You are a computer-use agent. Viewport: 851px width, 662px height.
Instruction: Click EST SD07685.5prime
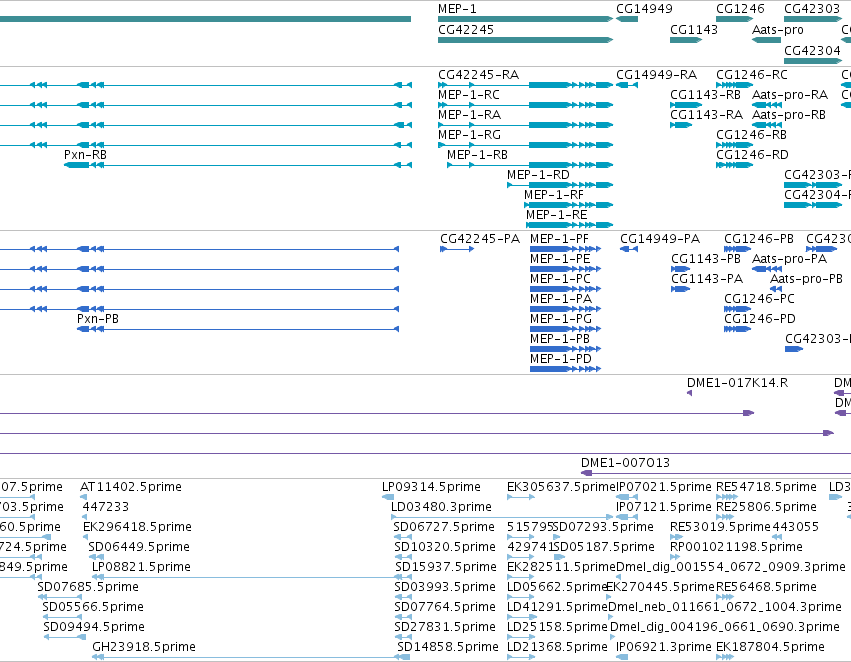88,587
